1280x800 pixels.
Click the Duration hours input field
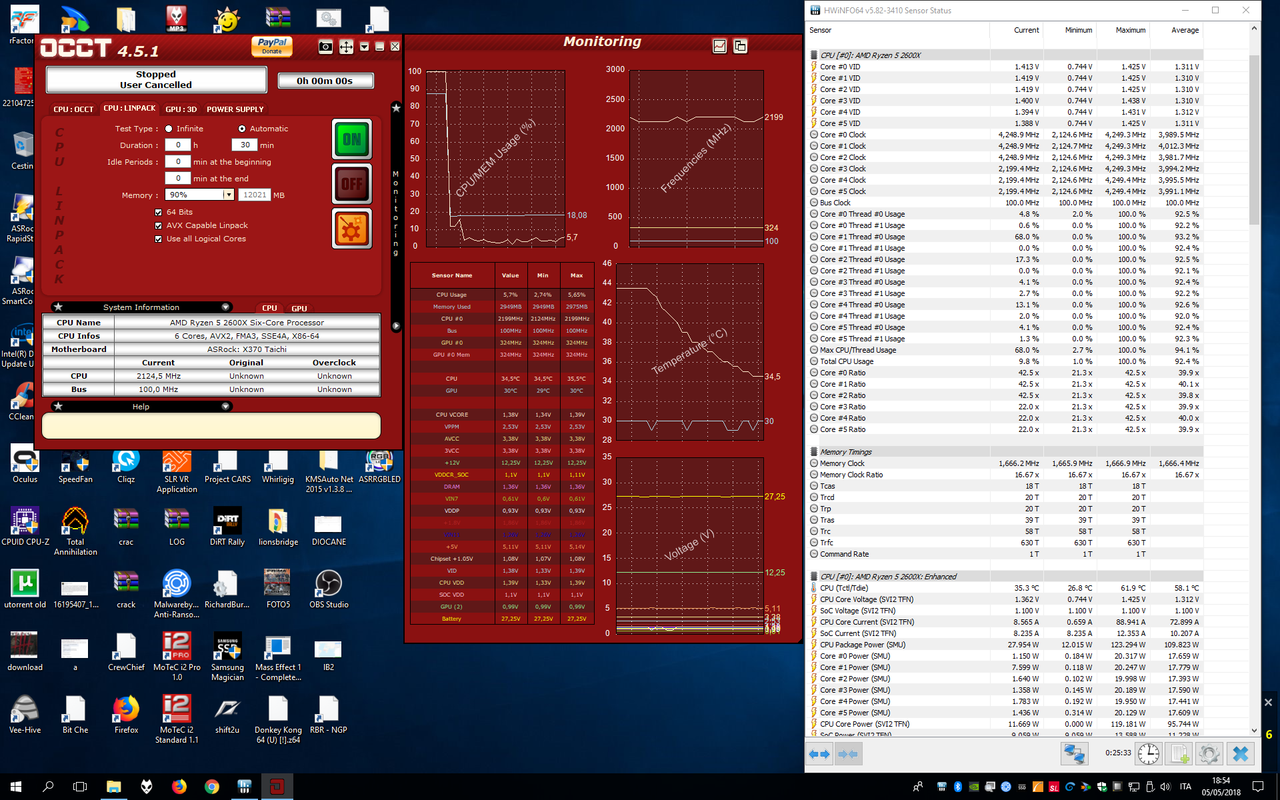[177, 145]
